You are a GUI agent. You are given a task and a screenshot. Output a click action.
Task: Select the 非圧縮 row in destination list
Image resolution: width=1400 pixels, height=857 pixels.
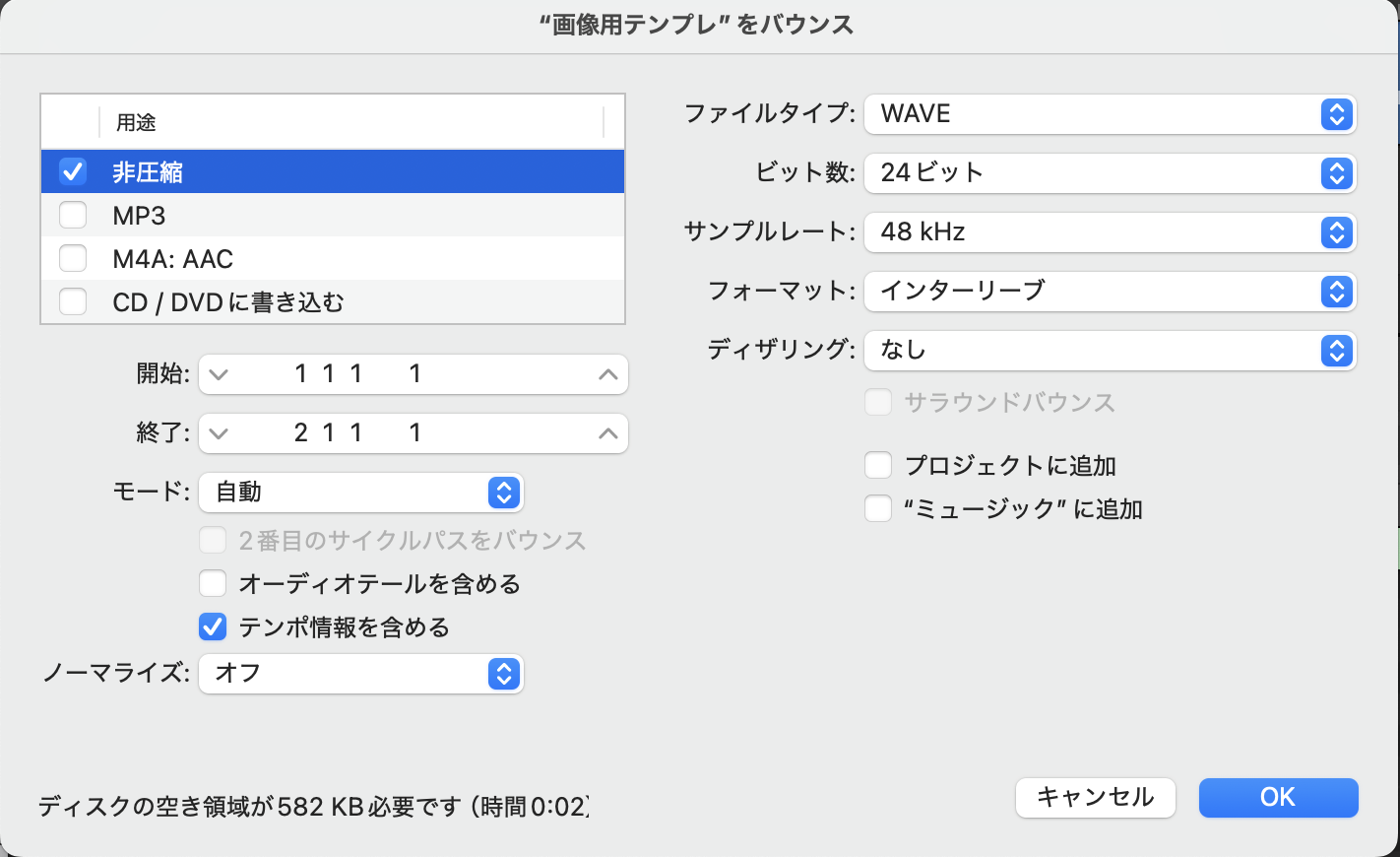[x=333, y=171]
